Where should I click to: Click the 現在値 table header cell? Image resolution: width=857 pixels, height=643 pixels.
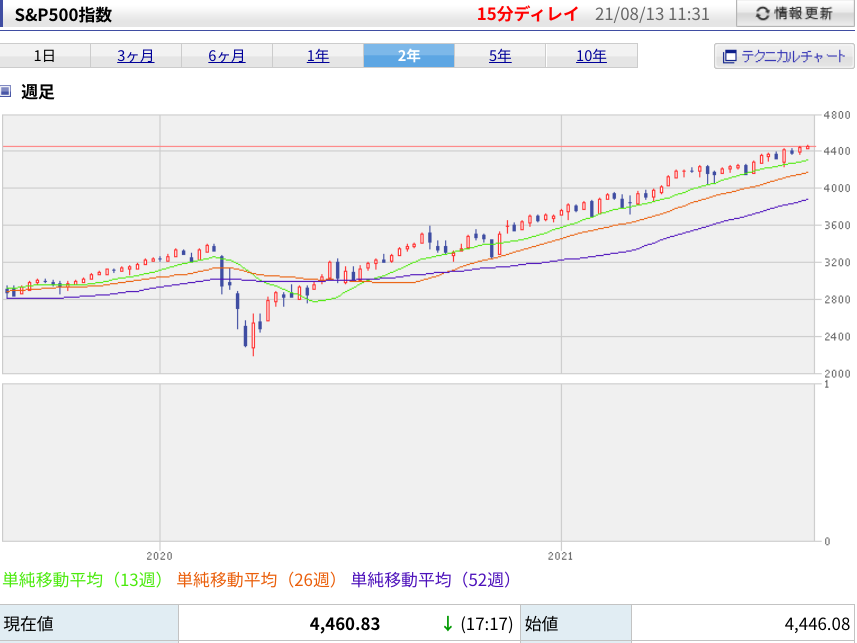point(90,623)
